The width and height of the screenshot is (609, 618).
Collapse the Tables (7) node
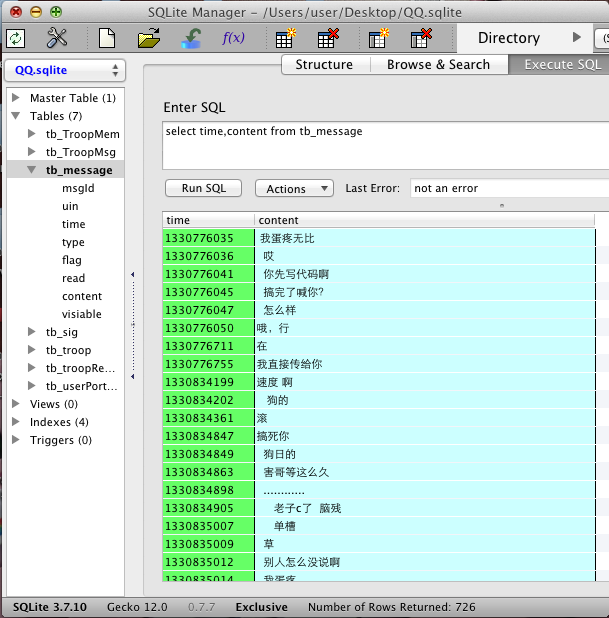(16, 116)
